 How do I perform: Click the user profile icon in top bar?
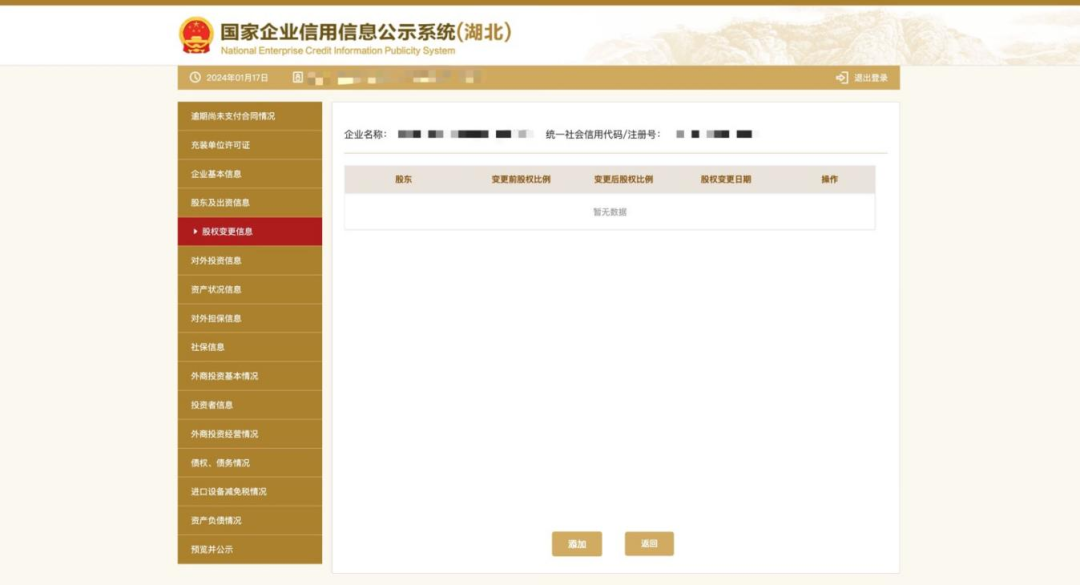(x=298, y=78)
